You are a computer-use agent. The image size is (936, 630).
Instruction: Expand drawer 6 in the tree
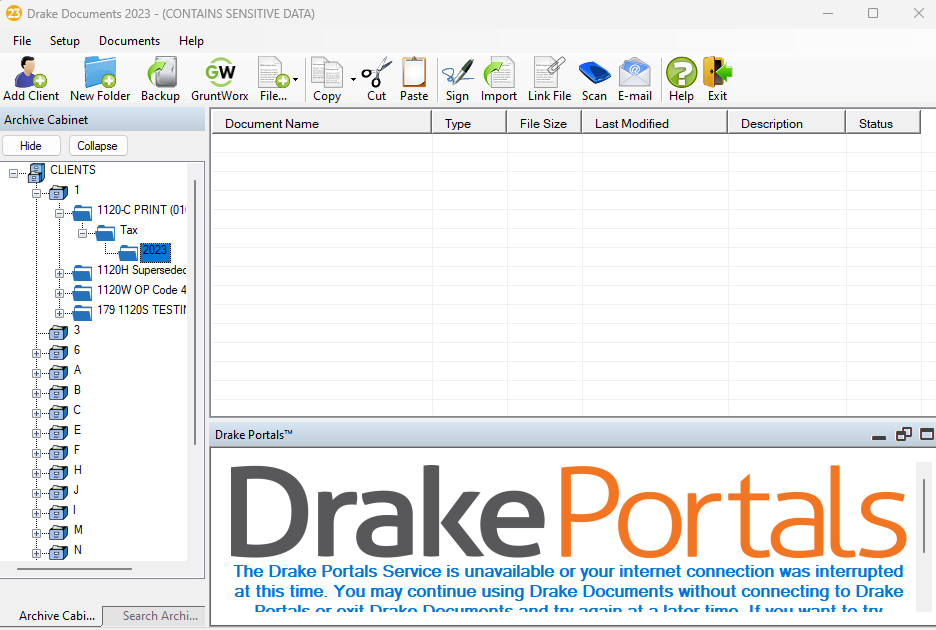pos(36,354)
